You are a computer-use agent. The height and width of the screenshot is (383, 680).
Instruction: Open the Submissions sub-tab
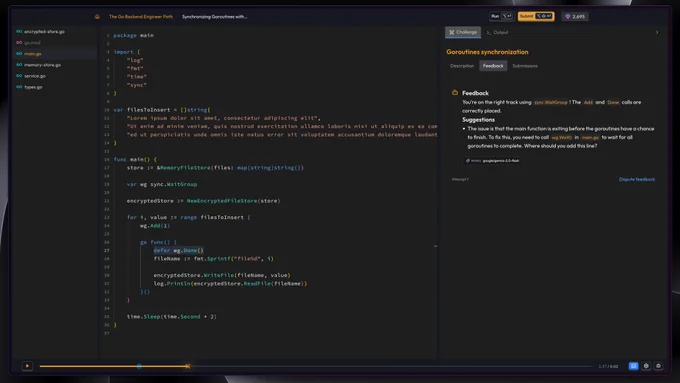[x=525, y=66]
